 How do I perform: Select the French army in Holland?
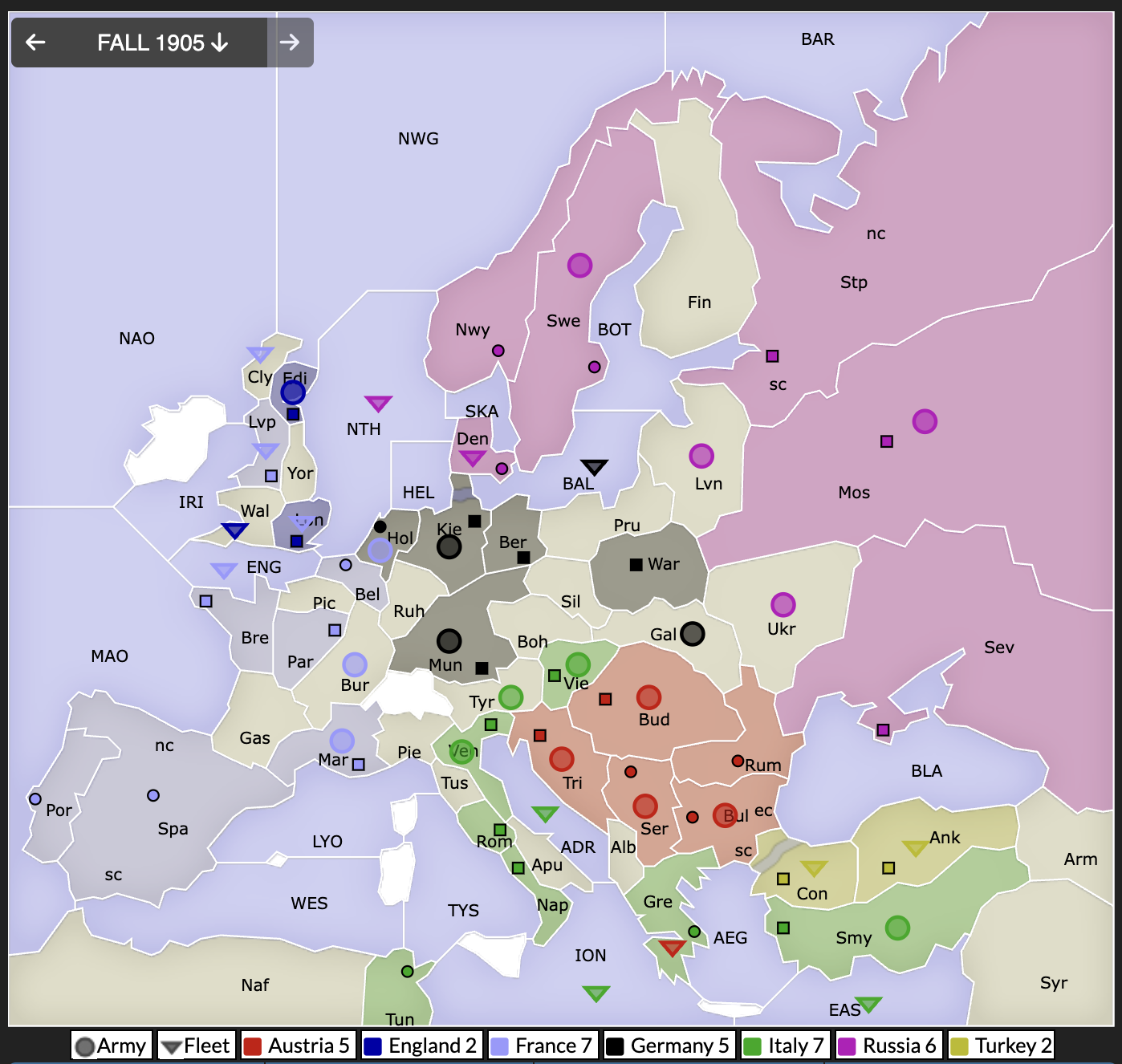click(x=380, y=550)
